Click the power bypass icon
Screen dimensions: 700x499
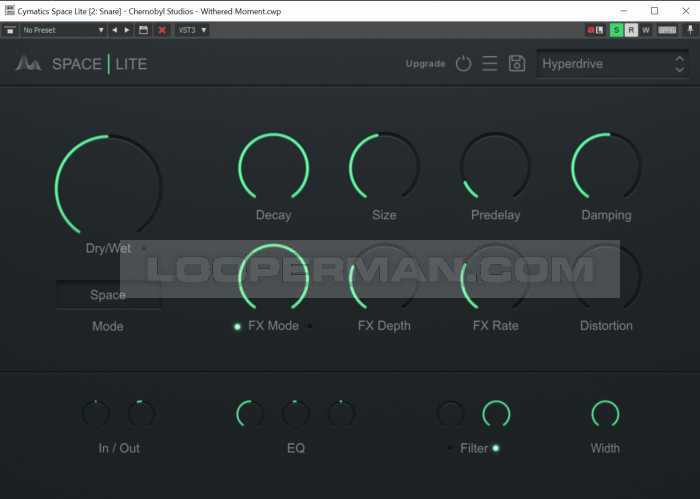point(463,64)
